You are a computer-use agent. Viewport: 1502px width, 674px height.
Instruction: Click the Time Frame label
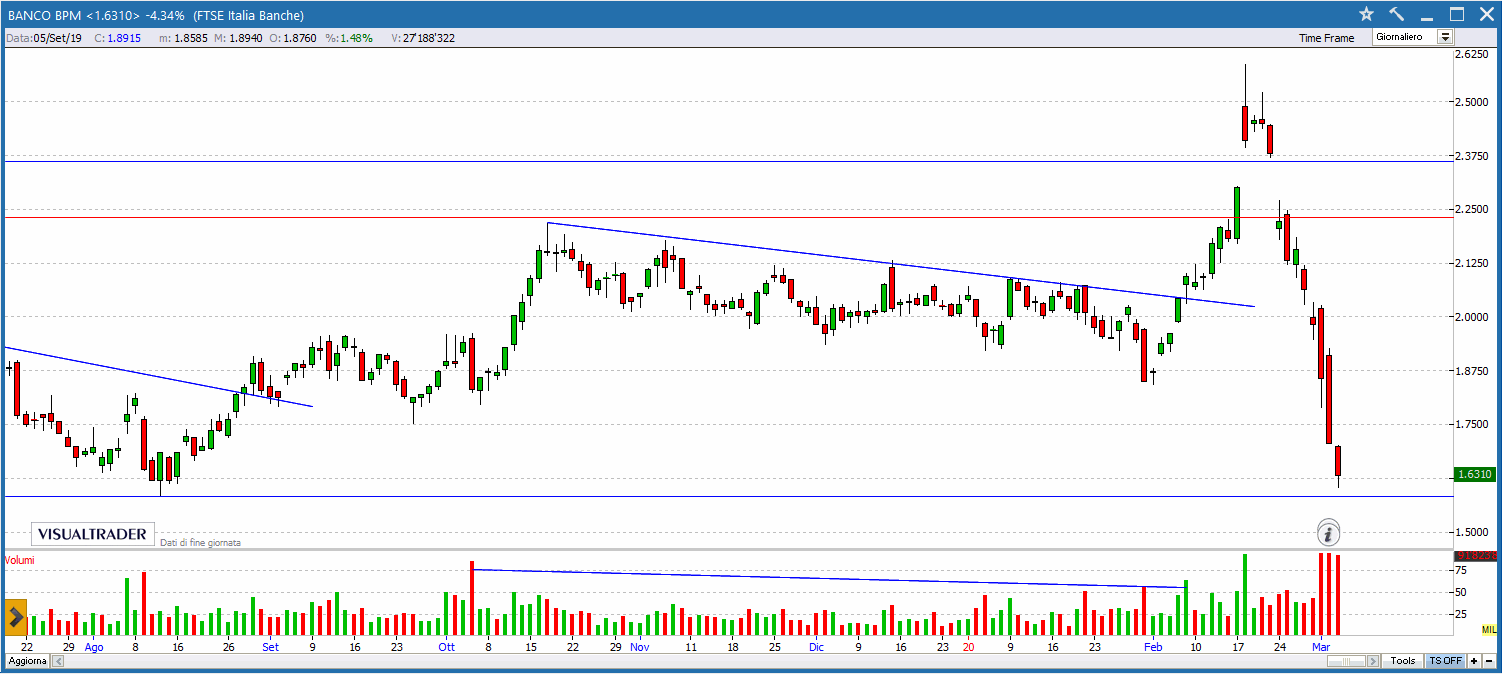coord(1326,38)
